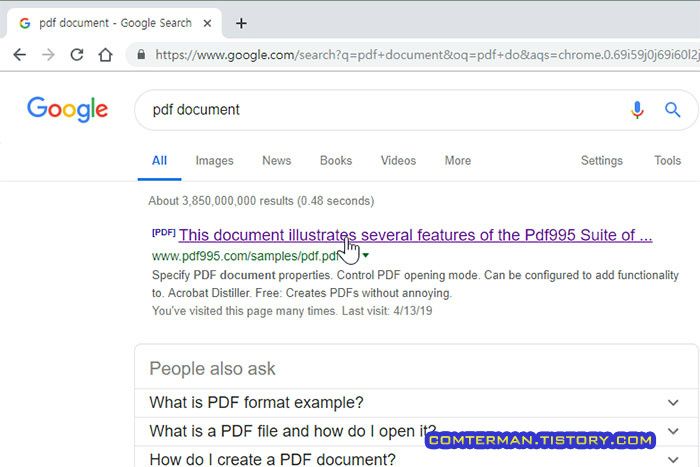Click the magnifying glass search button
The width and height of the screenshot is (700, 467).
[672, 109]
